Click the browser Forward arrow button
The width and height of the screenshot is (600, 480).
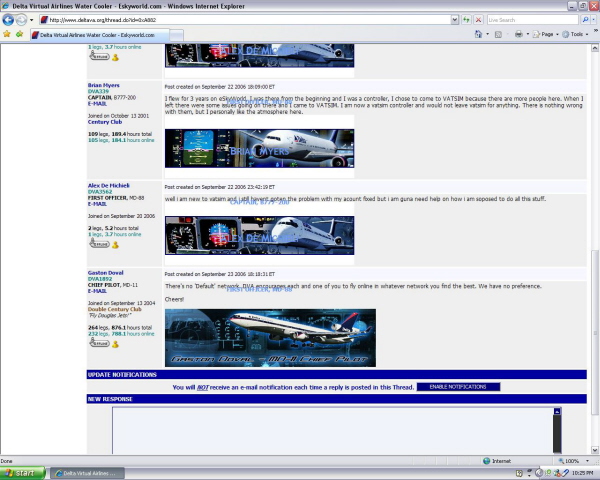pyautogui.click(x=21, y=20)
